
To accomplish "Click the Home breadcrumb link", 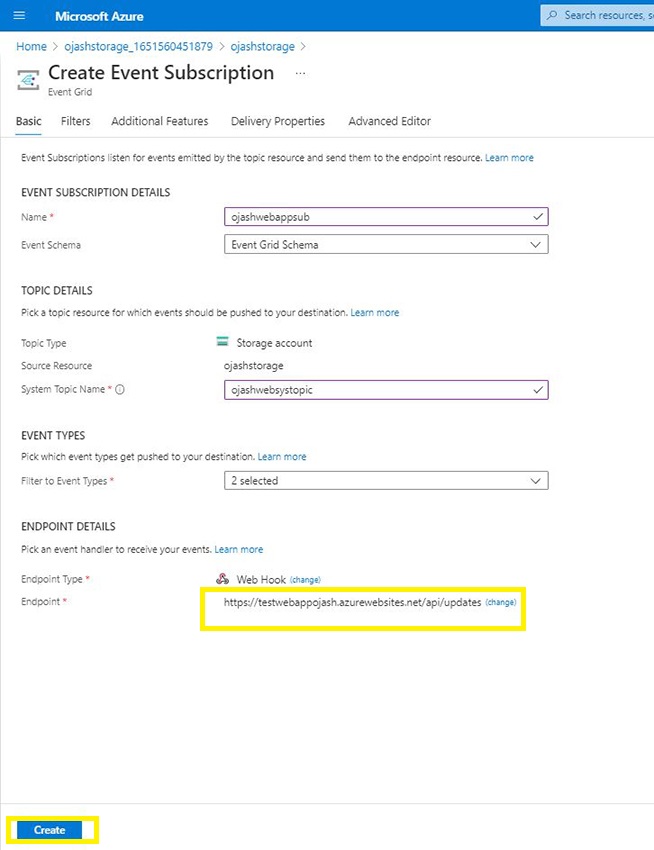I will tap(32, 46).
